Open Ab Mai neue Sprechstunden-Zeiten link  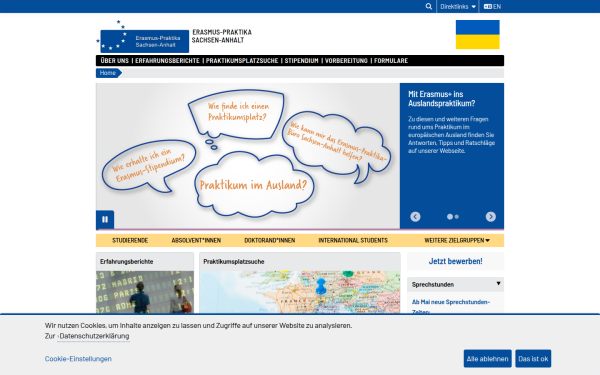point(451,307)
